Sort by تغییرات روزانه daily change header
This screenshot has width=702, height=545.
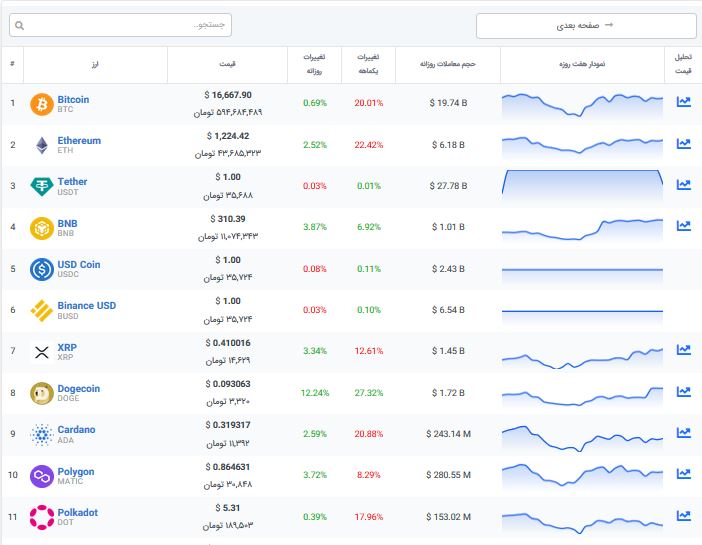tap(314, 64)
